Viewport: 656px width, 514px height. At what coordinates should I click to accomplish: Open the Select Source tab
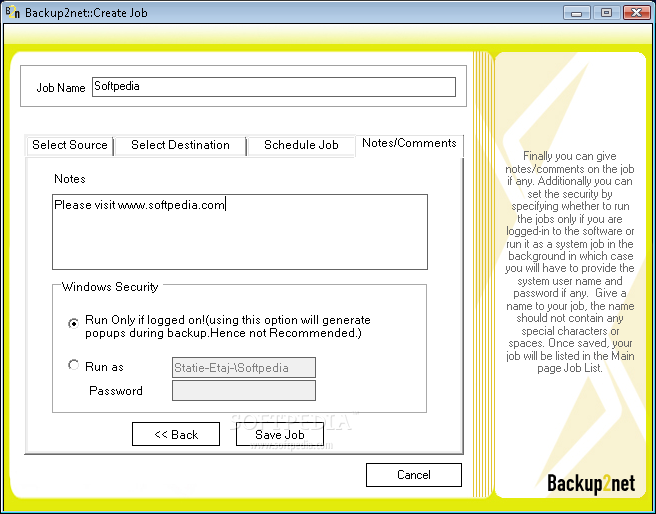pos(69,145)
